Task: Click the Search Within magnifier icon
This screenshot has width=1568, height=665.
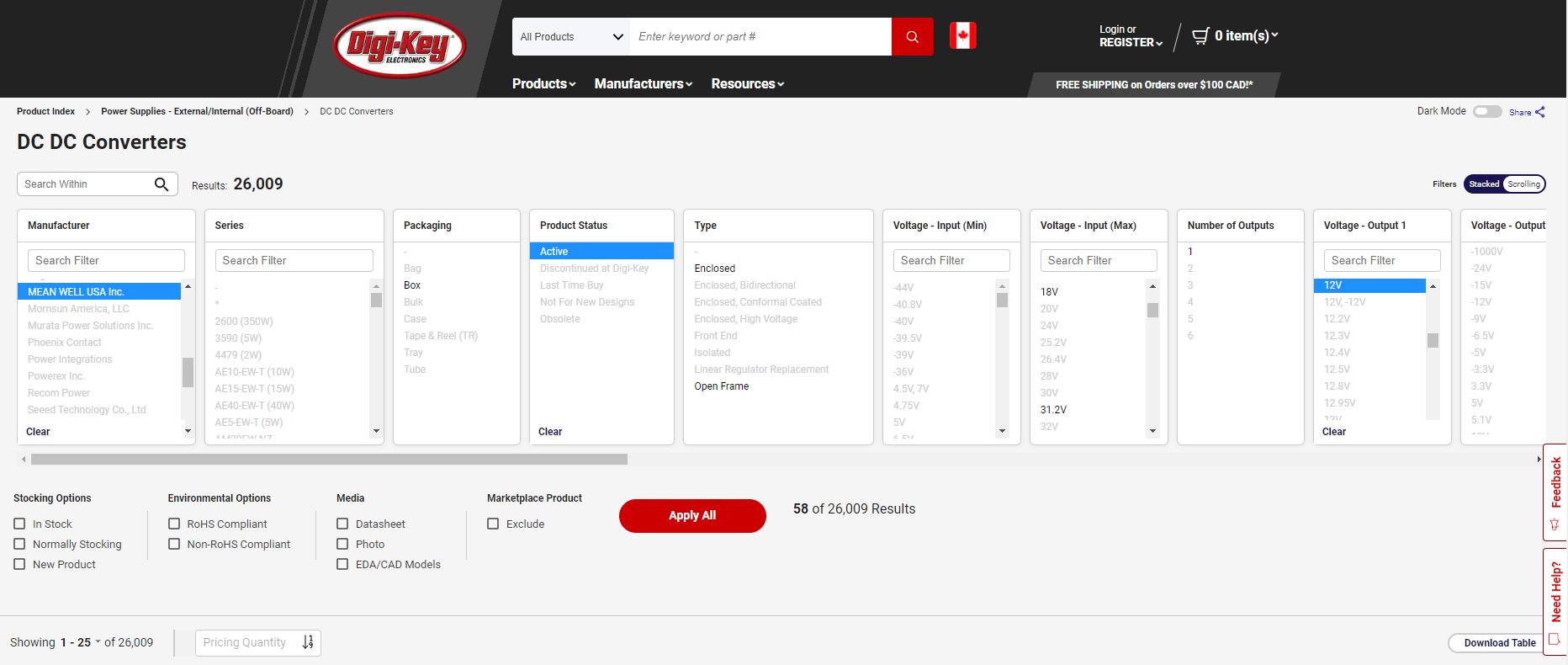Action: (x=162, y=184)
